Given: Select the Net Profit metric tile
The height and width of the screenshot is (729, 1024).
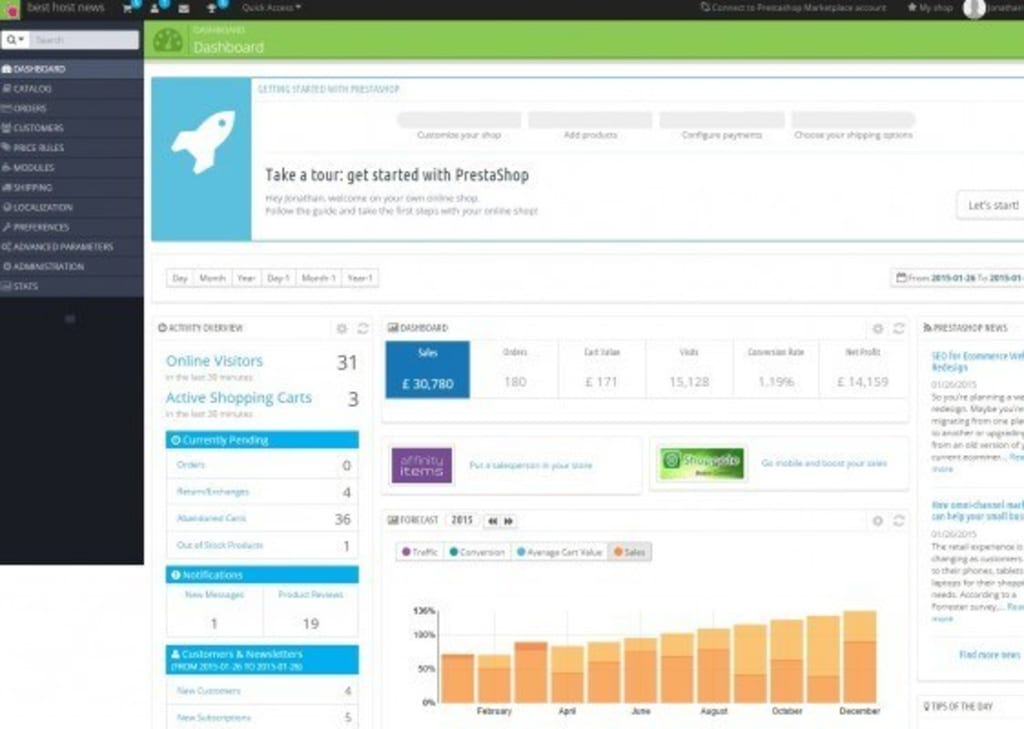Looking at the screenshot, I should [863, 369].
